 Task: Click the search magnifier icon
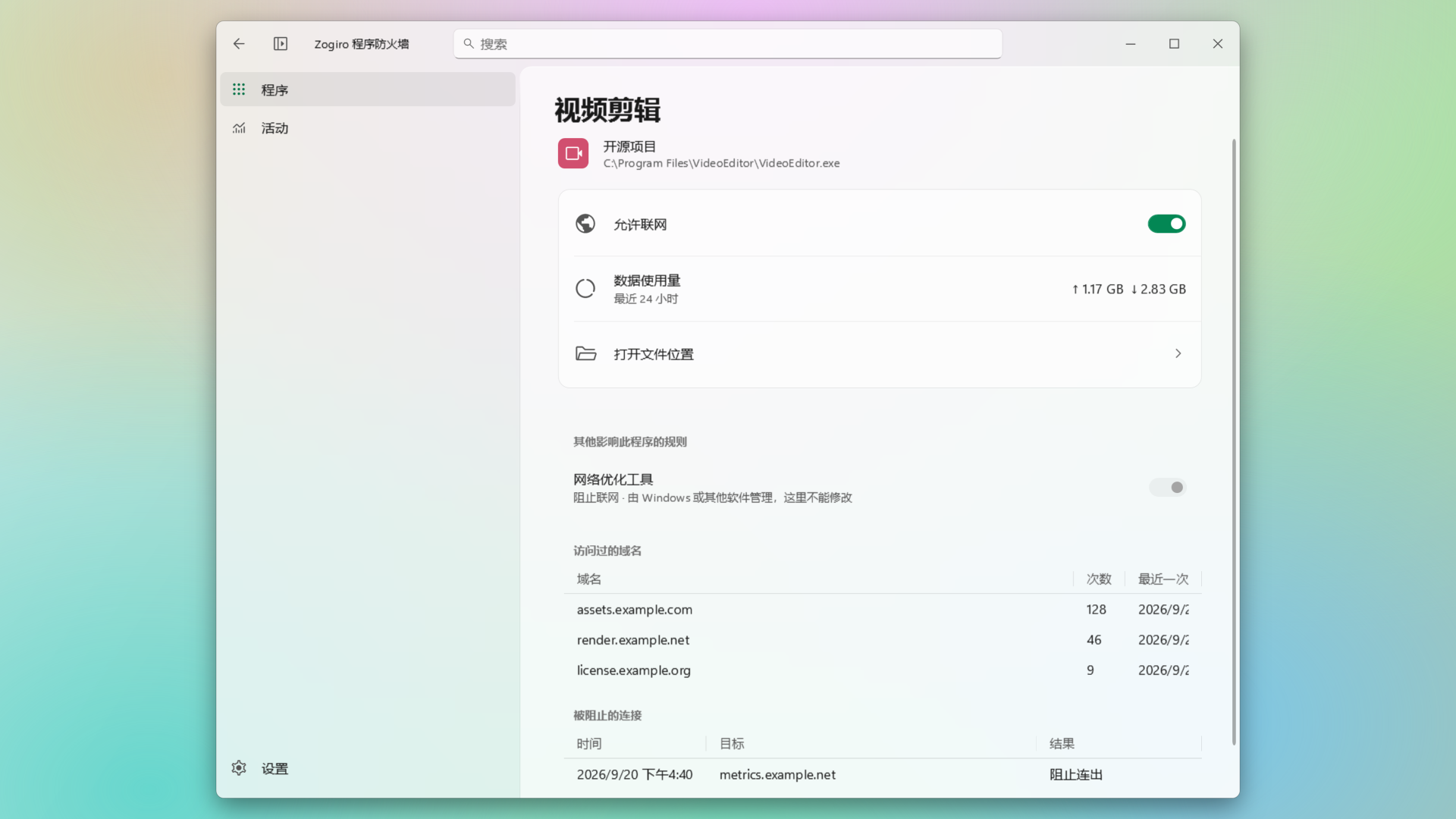click(x=469, y=44)
